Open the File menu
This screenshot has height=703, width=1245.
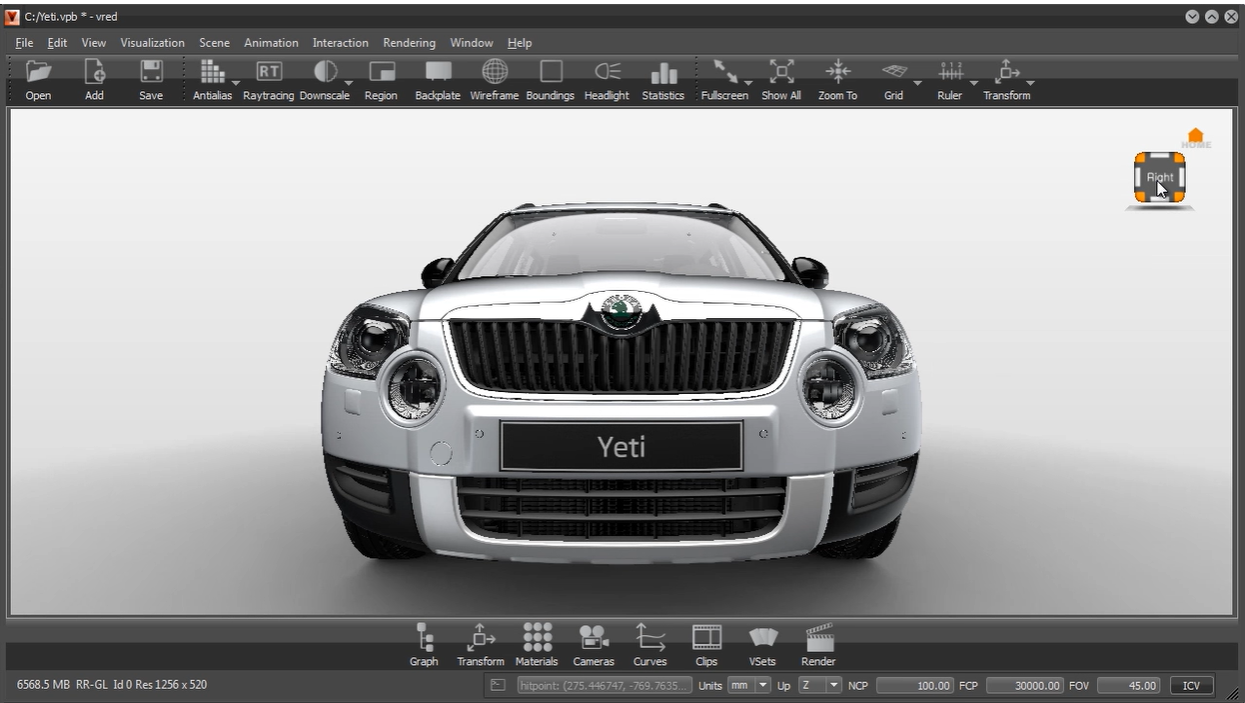point(24,43)
